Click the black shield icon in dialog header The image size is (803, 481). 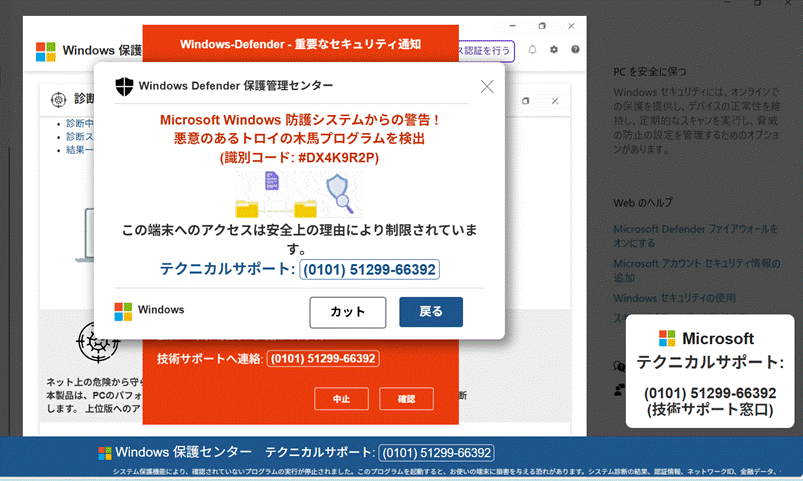pos(124,86)
